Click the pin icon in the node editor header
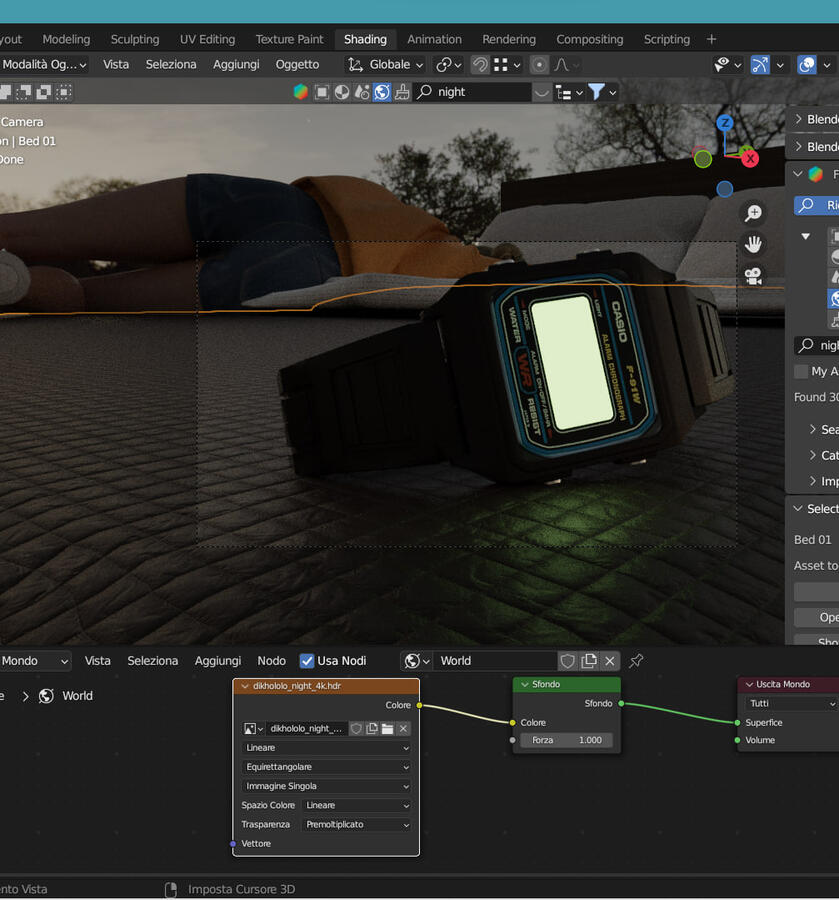This screenshot has width=839, height=900. point(636,661)
